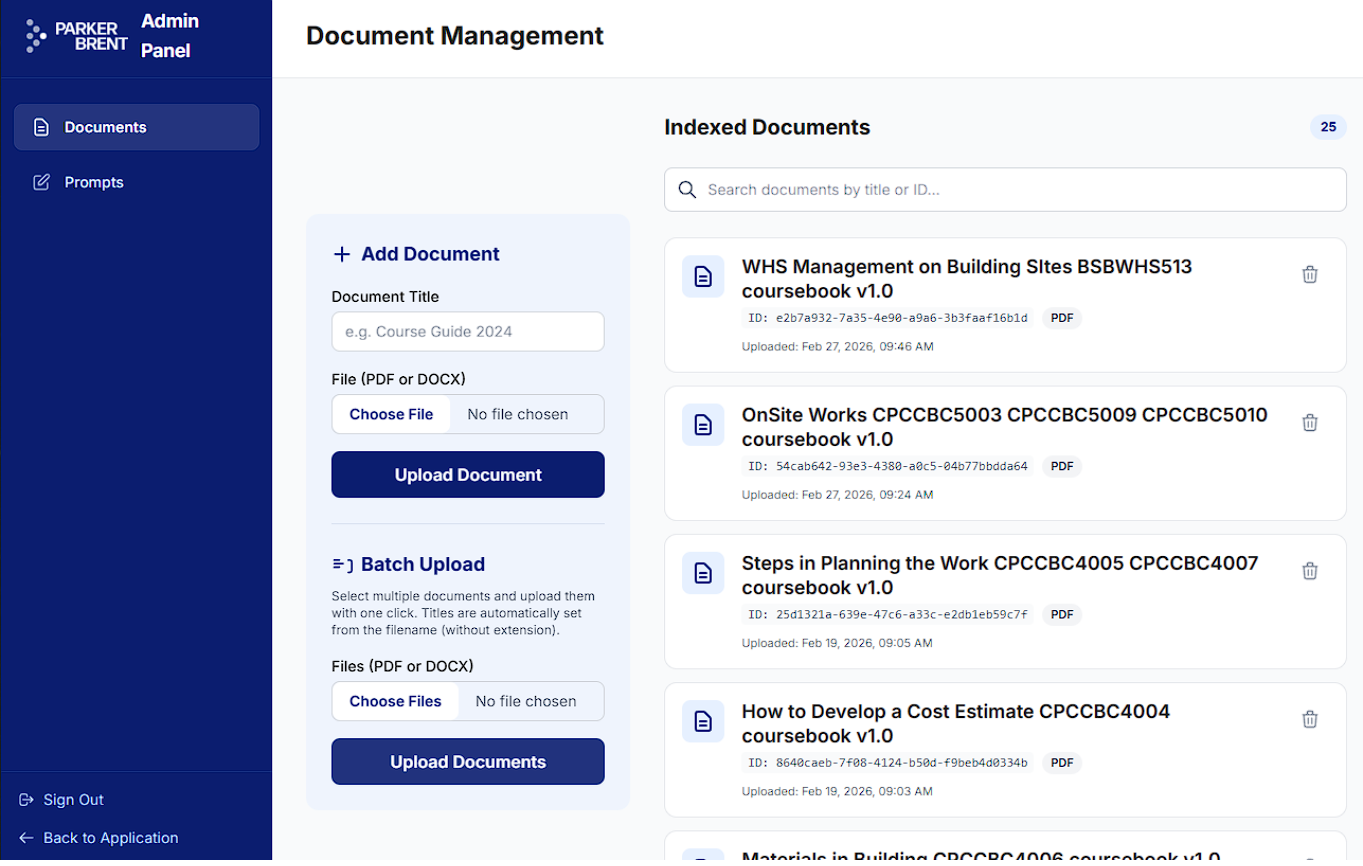Image resolution: width=1363 pixels, height=866 pixels.
Task: Click file icon of WHS Management document
Action: [x=703, y=277]
